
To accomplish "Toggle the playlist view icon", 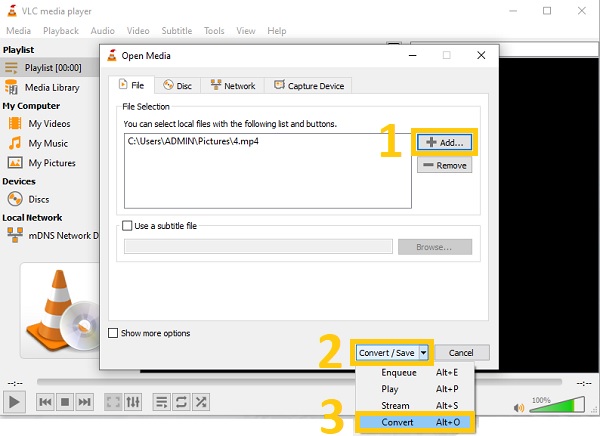I will [161, 402].
